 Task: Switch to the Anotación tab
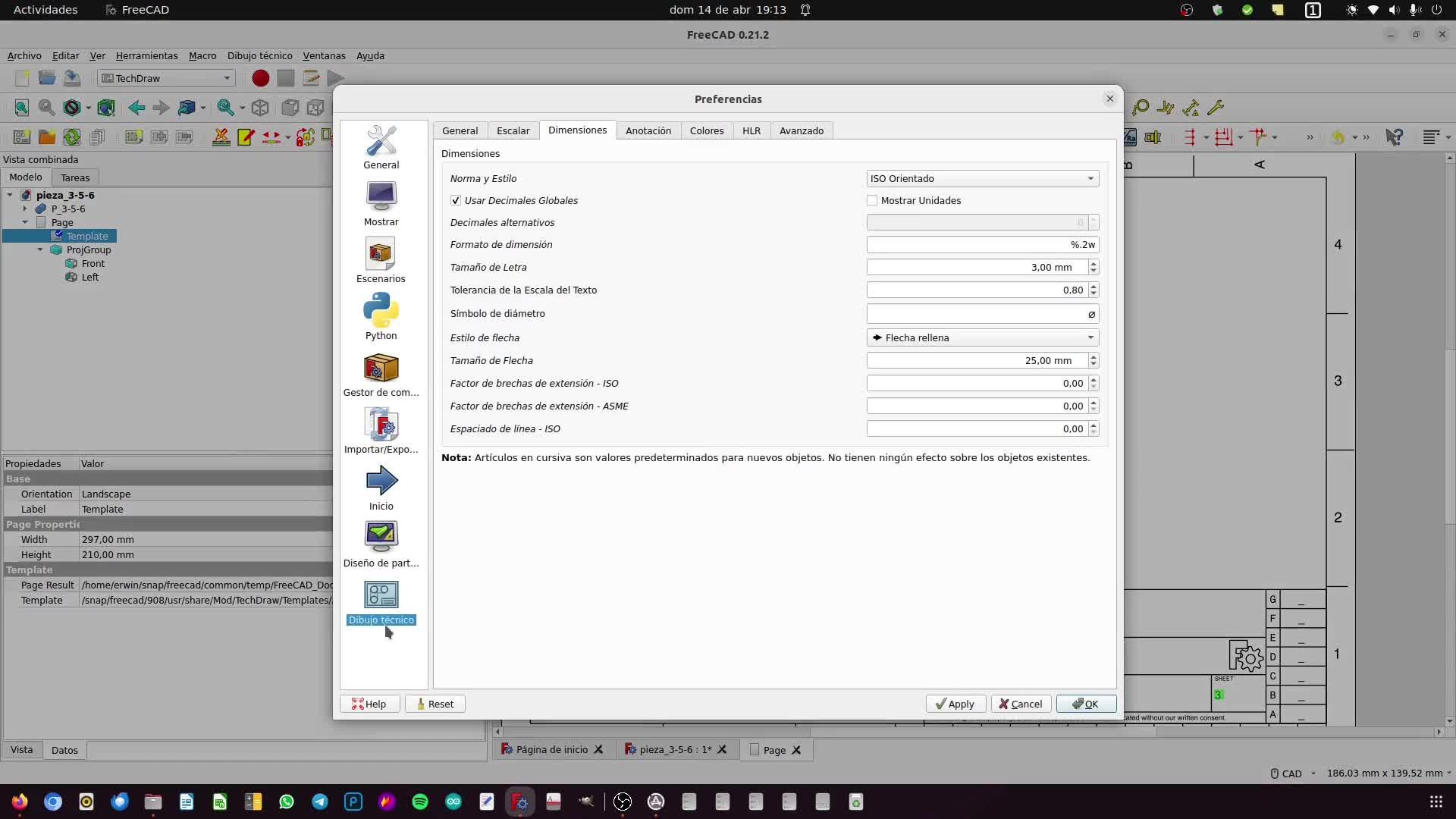[x=648, y=130]
